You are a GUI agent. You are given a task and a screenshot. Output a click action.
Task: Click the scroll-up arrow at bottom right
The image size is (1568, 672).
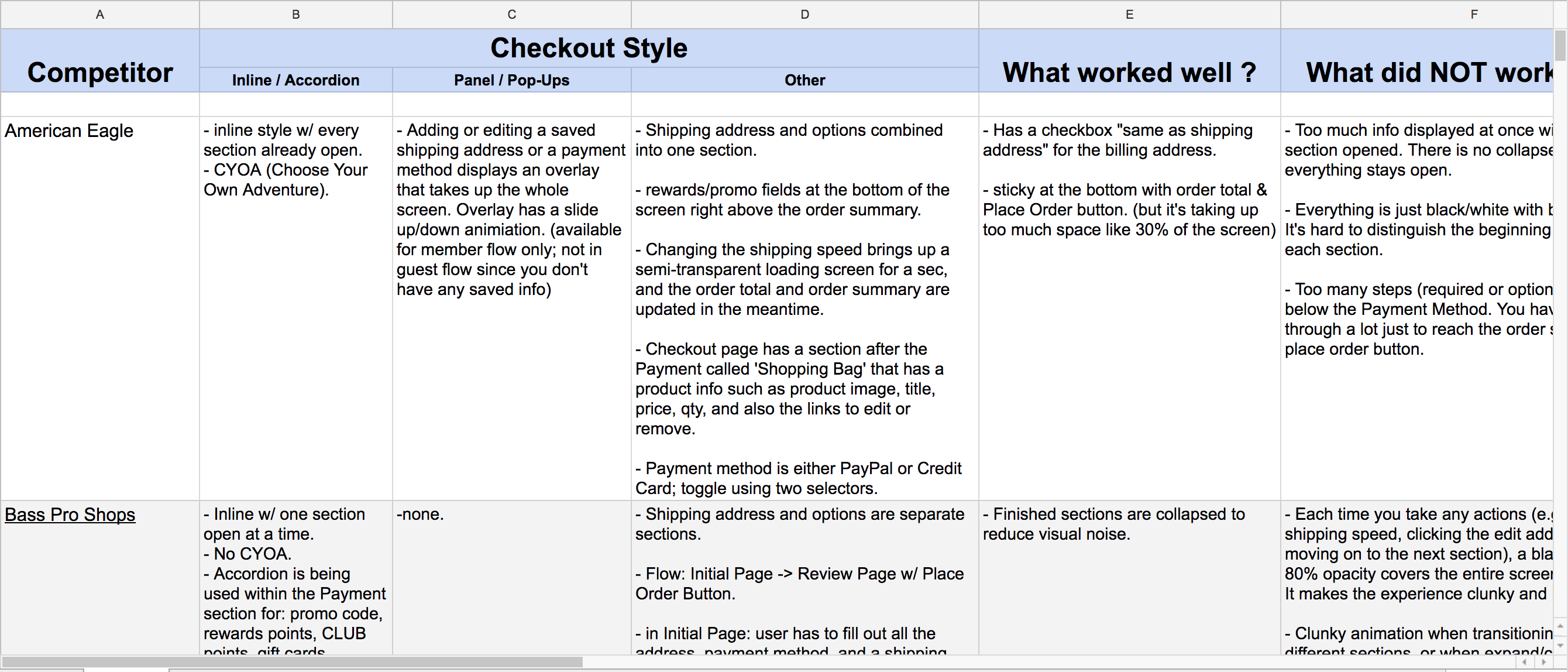(1560, 626)
